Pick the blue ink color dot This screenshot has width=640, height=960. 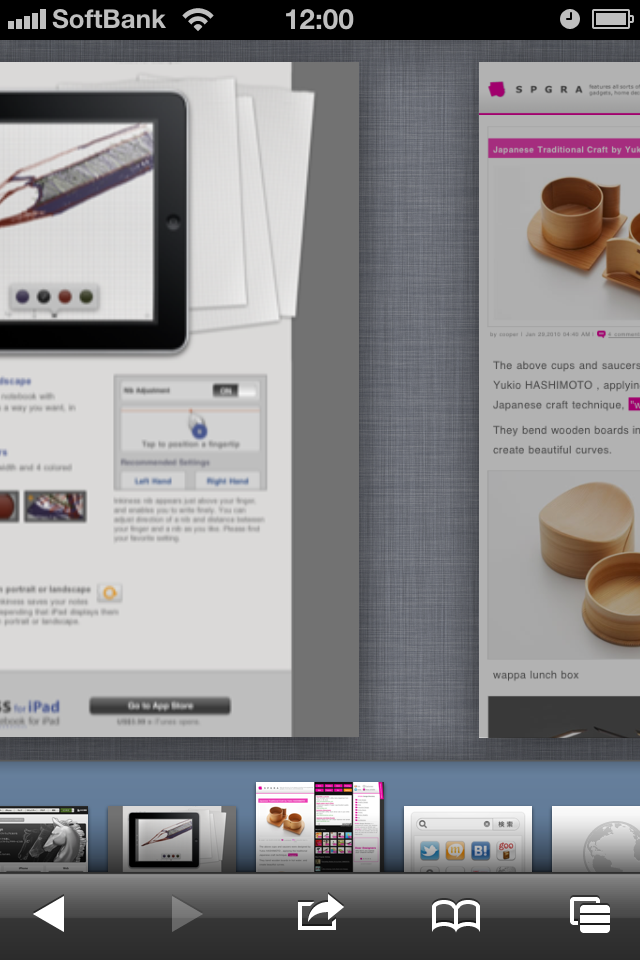(x=23, y=297)
